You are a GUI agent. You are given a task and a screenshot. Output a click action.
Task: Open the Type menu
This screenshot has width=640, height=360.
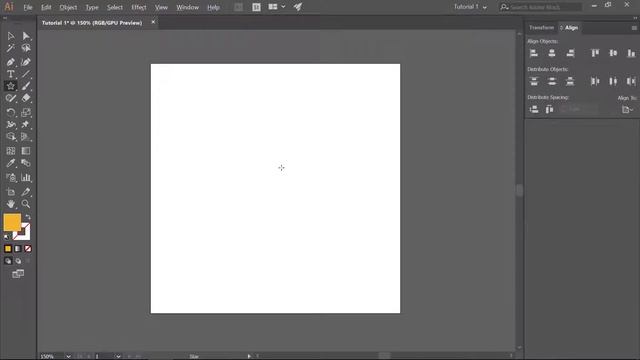point(92,7)
